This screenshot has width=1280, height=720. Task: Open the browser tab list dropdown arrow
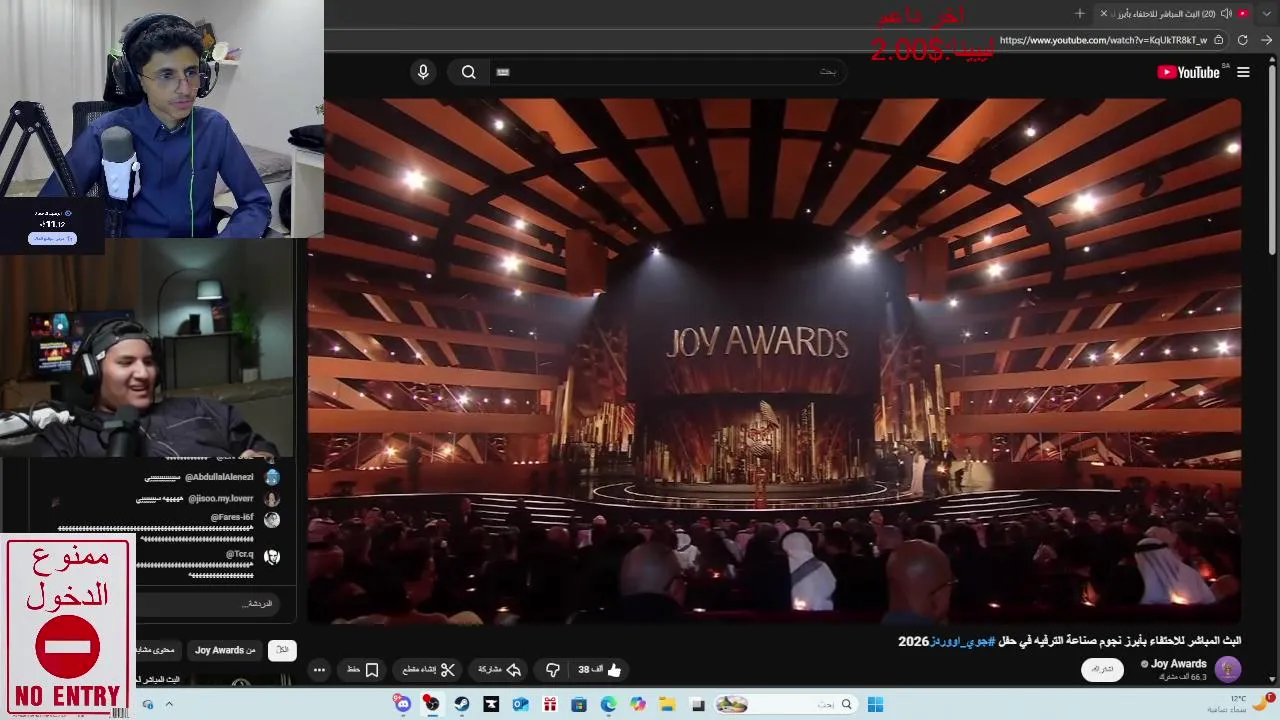coord(1267,13)
